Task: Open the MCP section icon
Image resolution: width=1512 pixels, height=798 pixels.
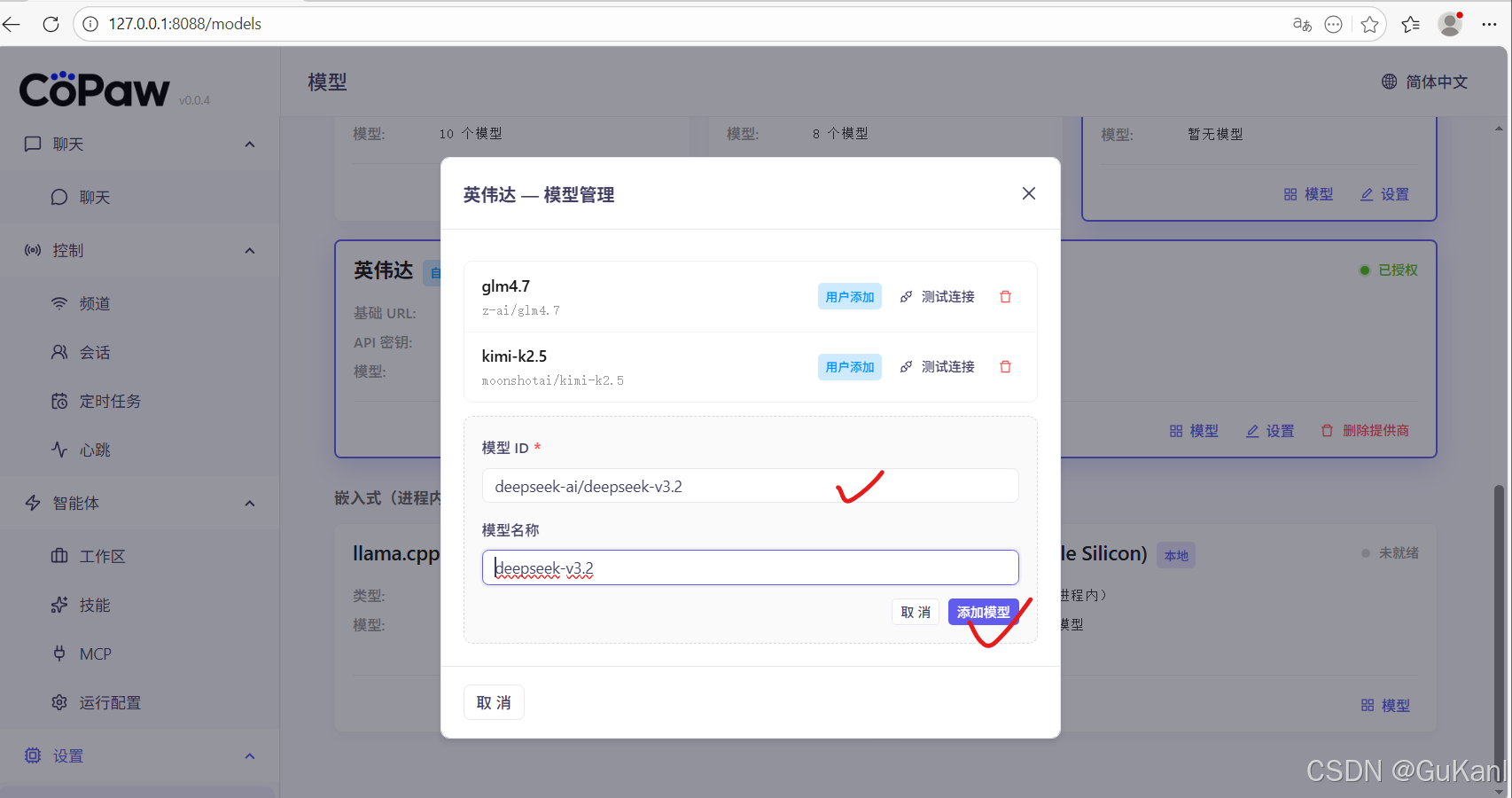Action: click(58, 653)
